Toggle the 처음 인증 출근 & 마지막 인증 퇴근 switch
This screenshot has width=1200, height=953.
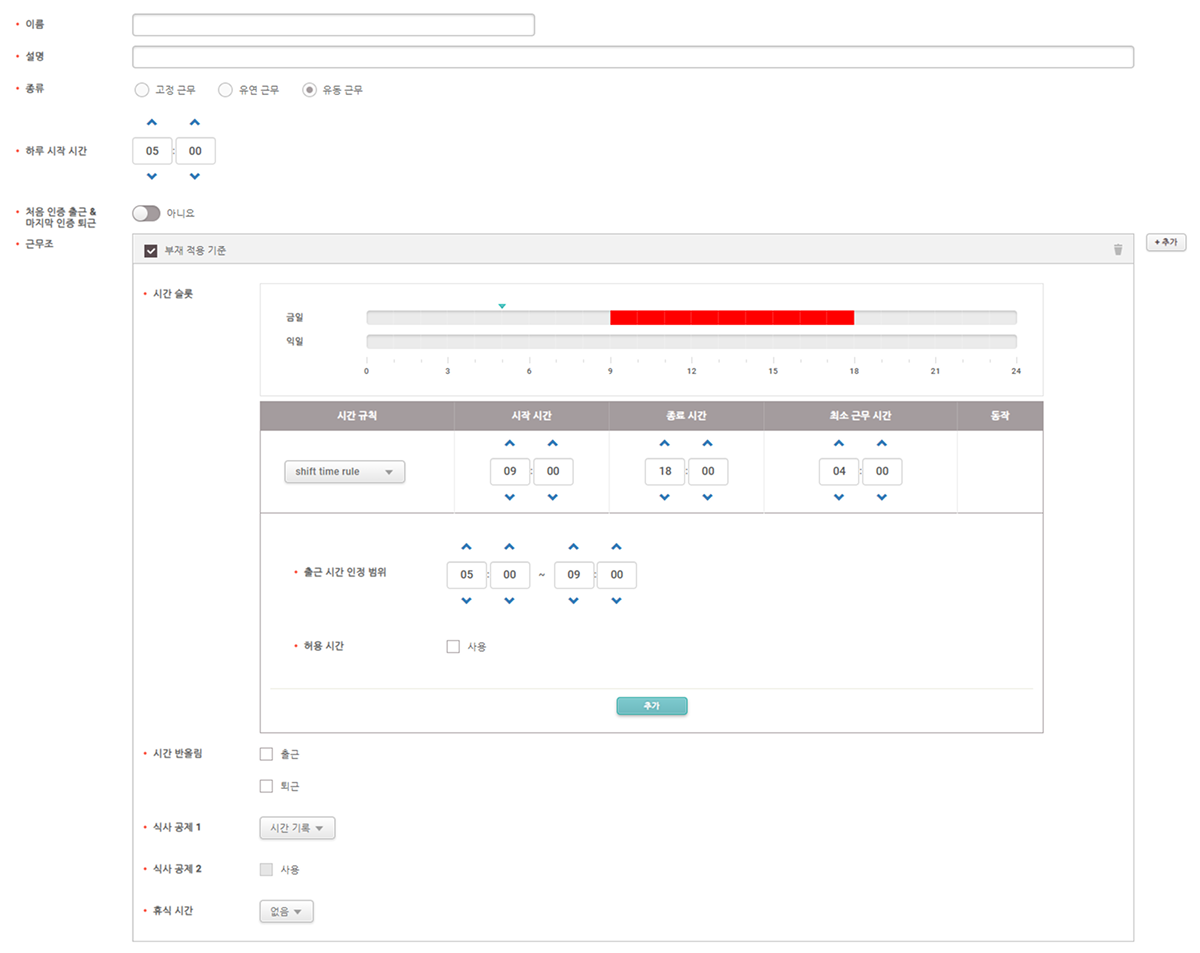click(x=146, y=213)
